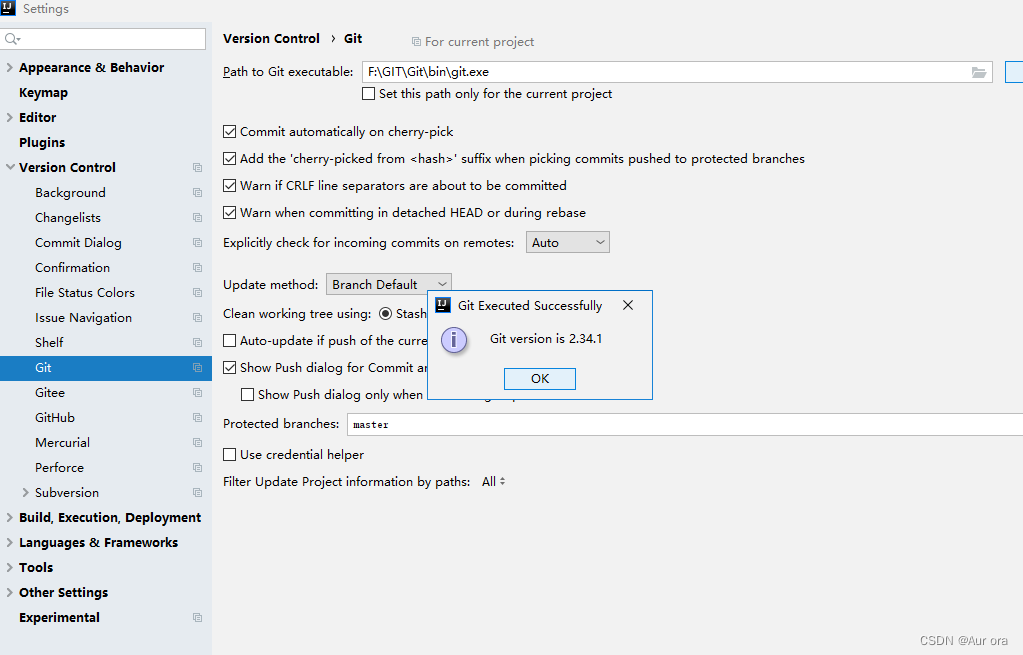Select the Issue Navigation tree row

click(x=106, y=318)
